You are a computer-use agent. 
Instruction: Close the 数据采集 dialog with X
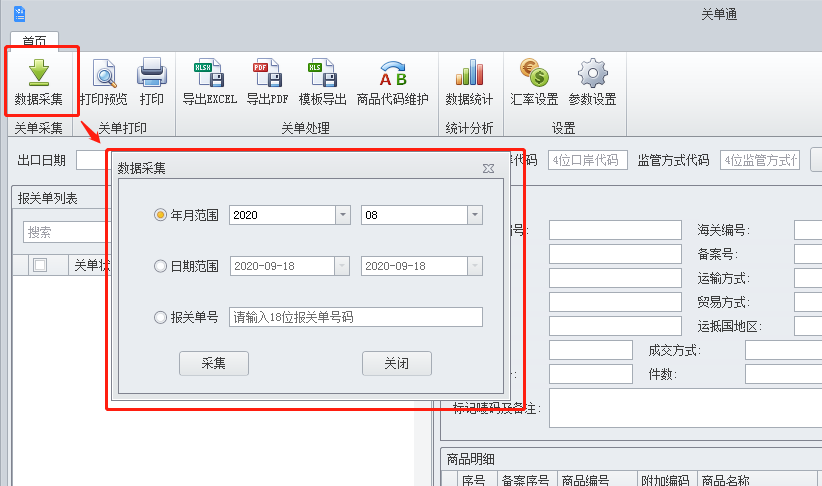click(488, 168)
